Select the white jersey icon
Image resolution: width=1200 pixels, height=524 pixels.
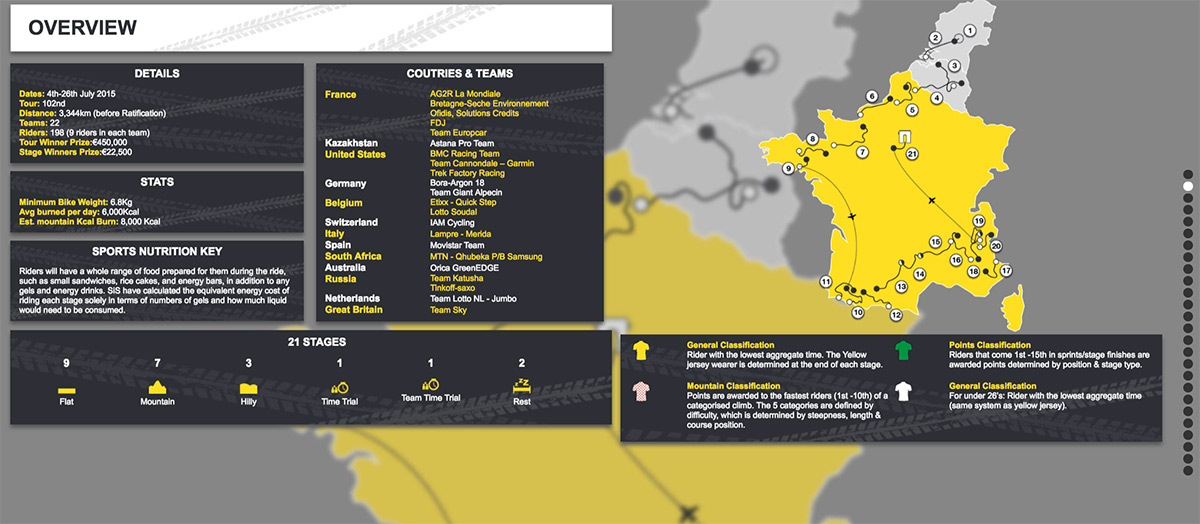click(903, 391)
